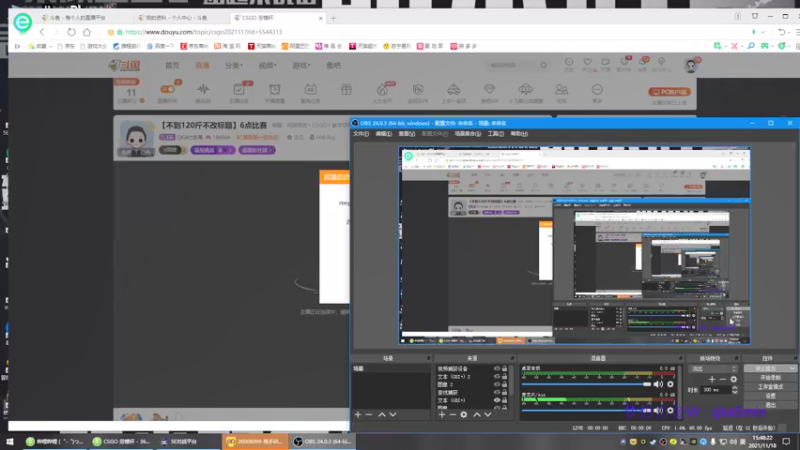Image resolution: width=800 pixels, height=450 pixels.
Task: Open the gift box icon on Douyu toolbar
Action: 346,90
